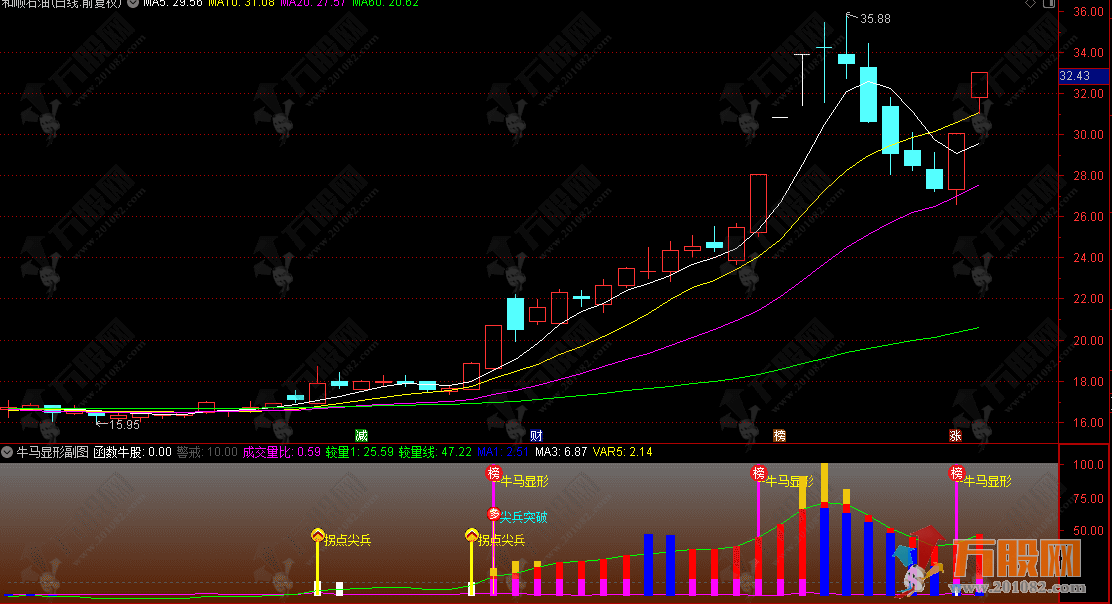Click the 涨 event marker below the candles
The width and height of the screenshot is (1112, 604).
955,436
